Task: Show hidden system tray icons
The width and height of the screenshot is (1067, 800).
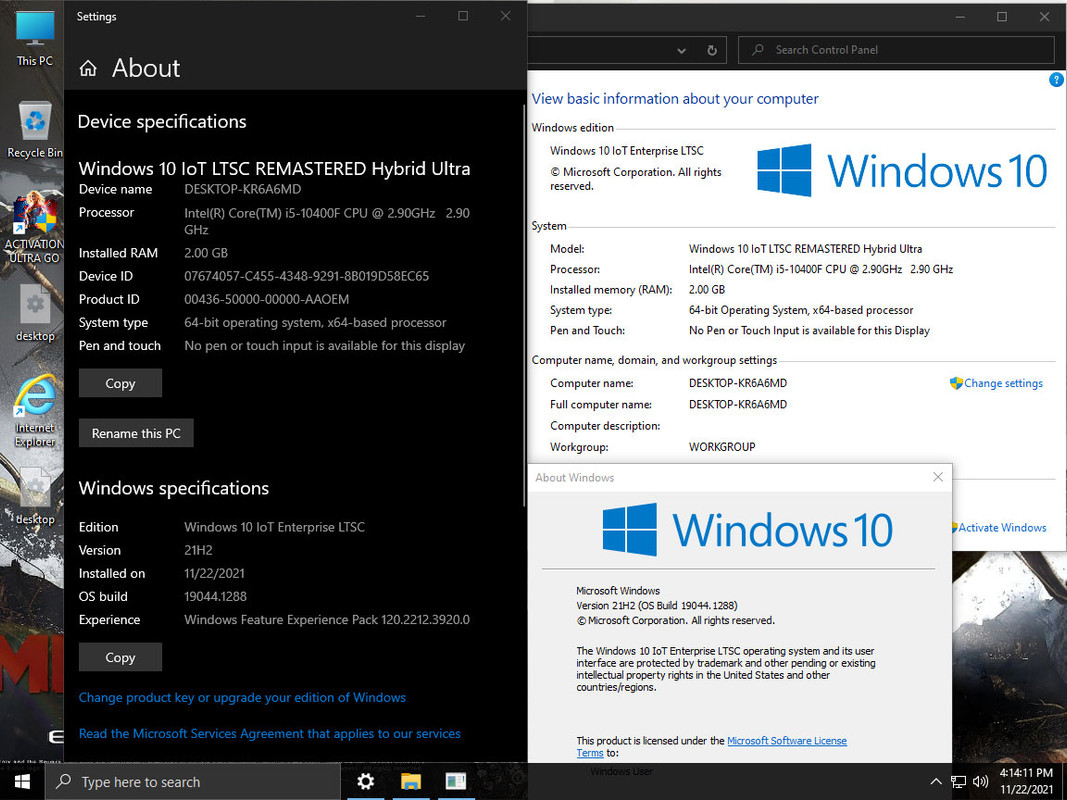Action: tap(936, 782)
